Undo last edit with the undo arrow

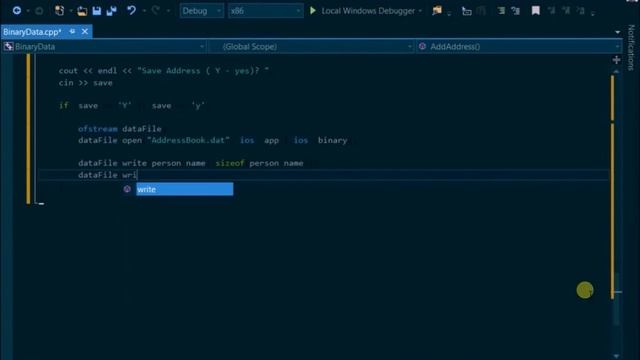point(131,11)
